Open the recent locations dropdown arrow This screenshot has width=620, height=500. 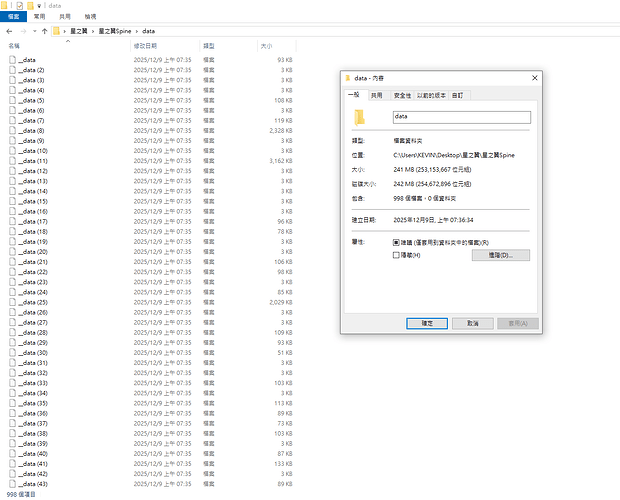pyautogui.click(x=34, y=32)
